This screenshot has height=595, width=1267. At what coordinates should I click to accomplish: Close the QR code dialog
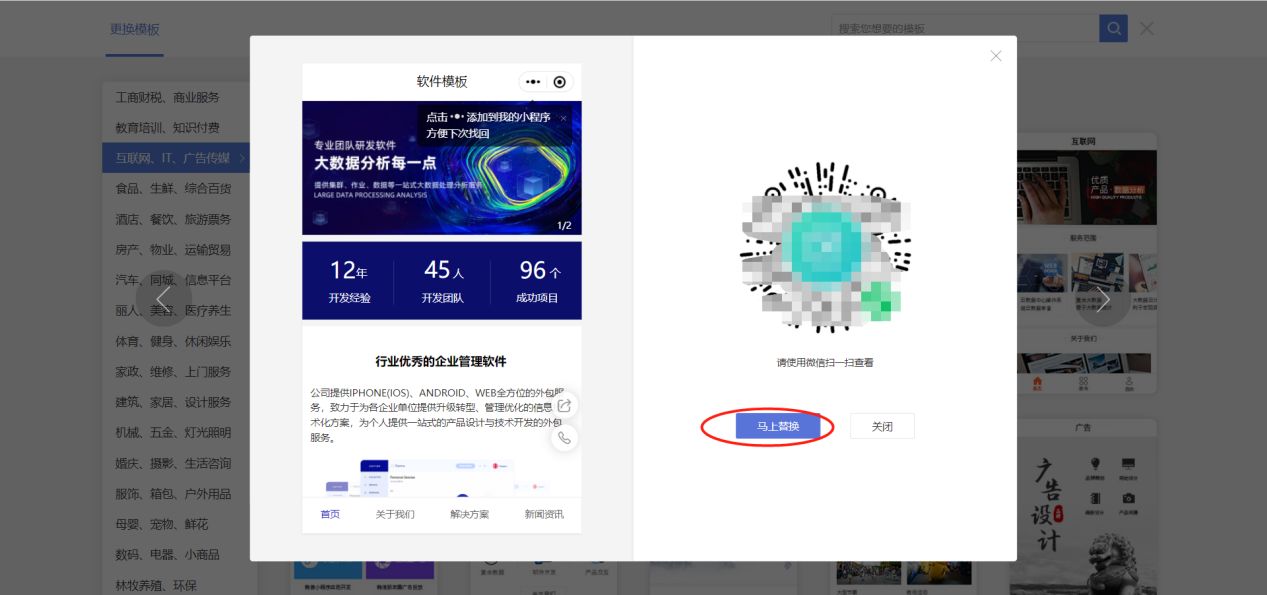[x=995, y=56]
